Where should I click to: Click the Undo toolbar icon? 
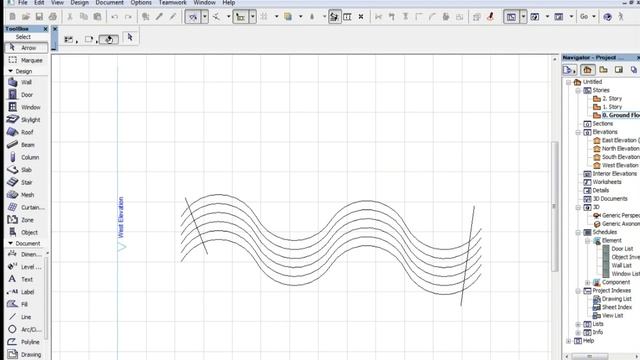(x=115, y=17)
